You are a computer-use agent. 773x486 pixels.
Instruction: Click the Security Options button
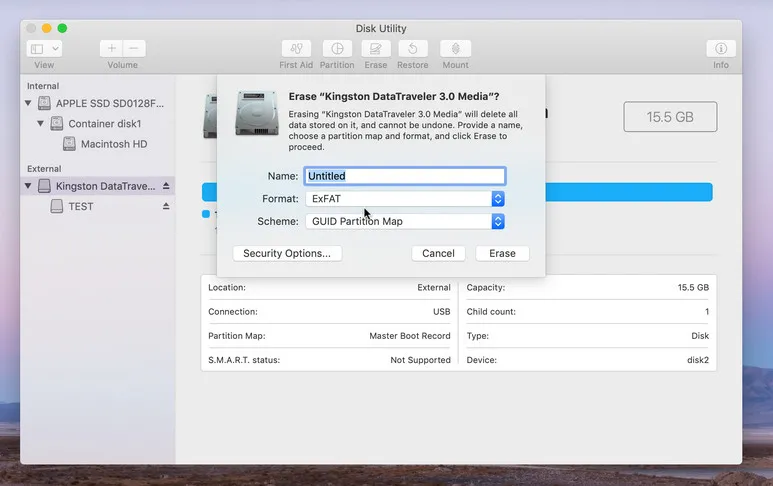pyautogui.click(x=287, y=253)
